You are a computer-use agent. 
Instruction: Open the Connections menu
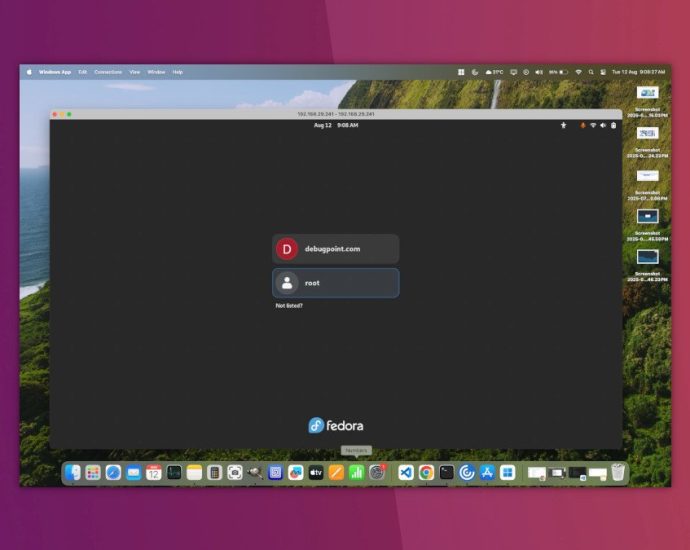(108, 72)
